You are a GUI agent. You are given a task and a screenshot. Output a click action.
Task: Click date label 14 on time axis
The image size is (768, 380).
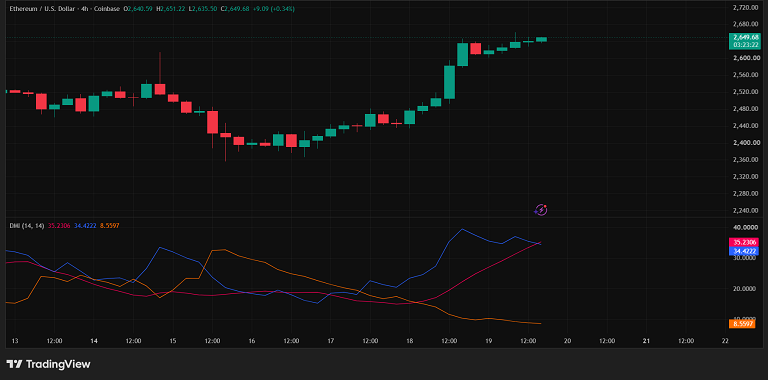[x=94, y=341]
